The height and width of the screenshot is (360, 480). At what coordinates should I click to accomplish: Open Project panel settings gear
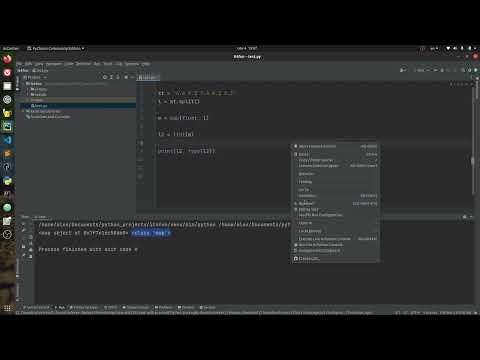pyautogui.click(x=126, y=77)
